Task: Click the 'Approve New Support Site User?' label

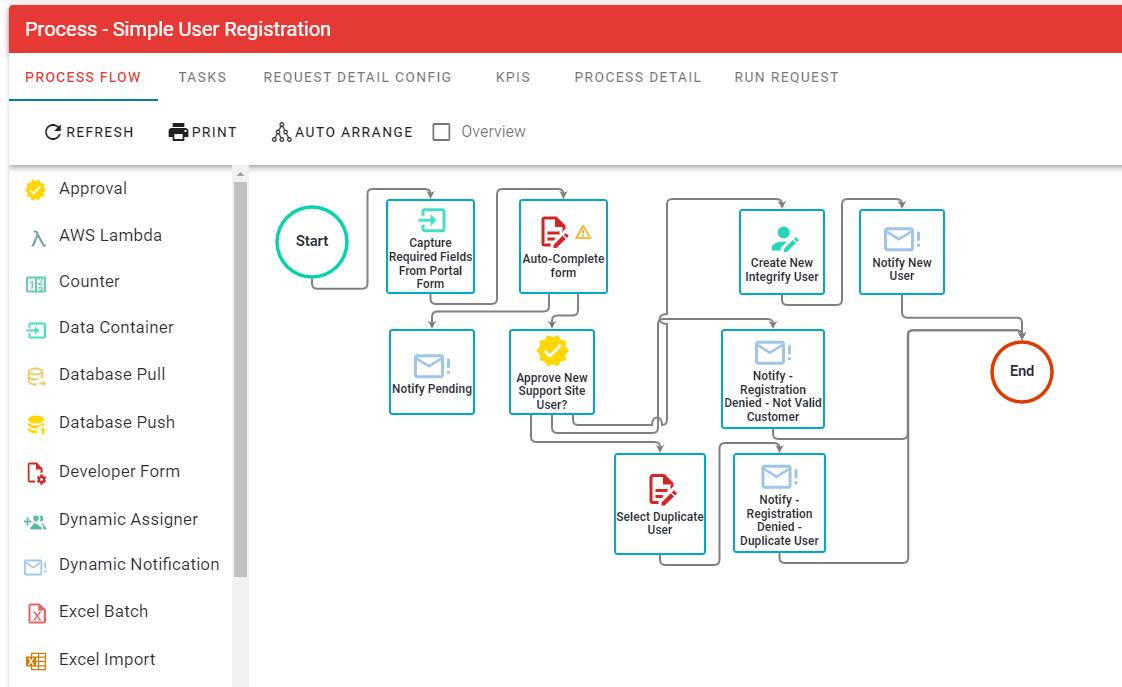Action: [x=552, y=391]
